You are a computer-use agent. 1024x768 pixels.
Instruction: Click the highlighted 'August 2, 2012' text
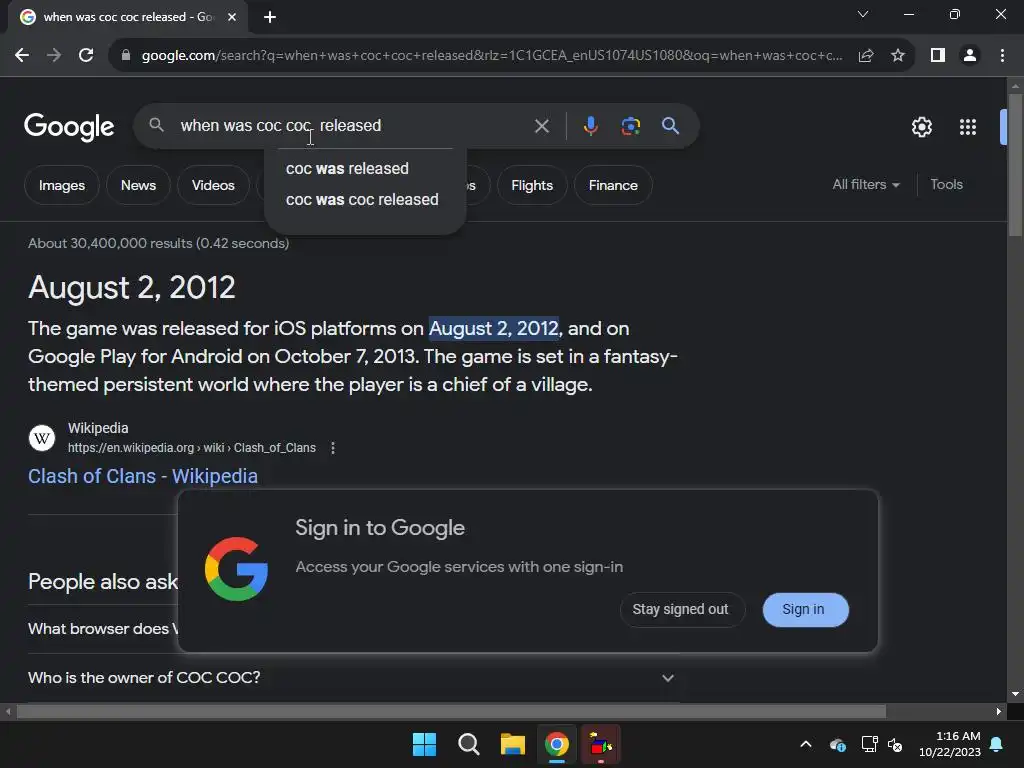[x=494, y=328]
